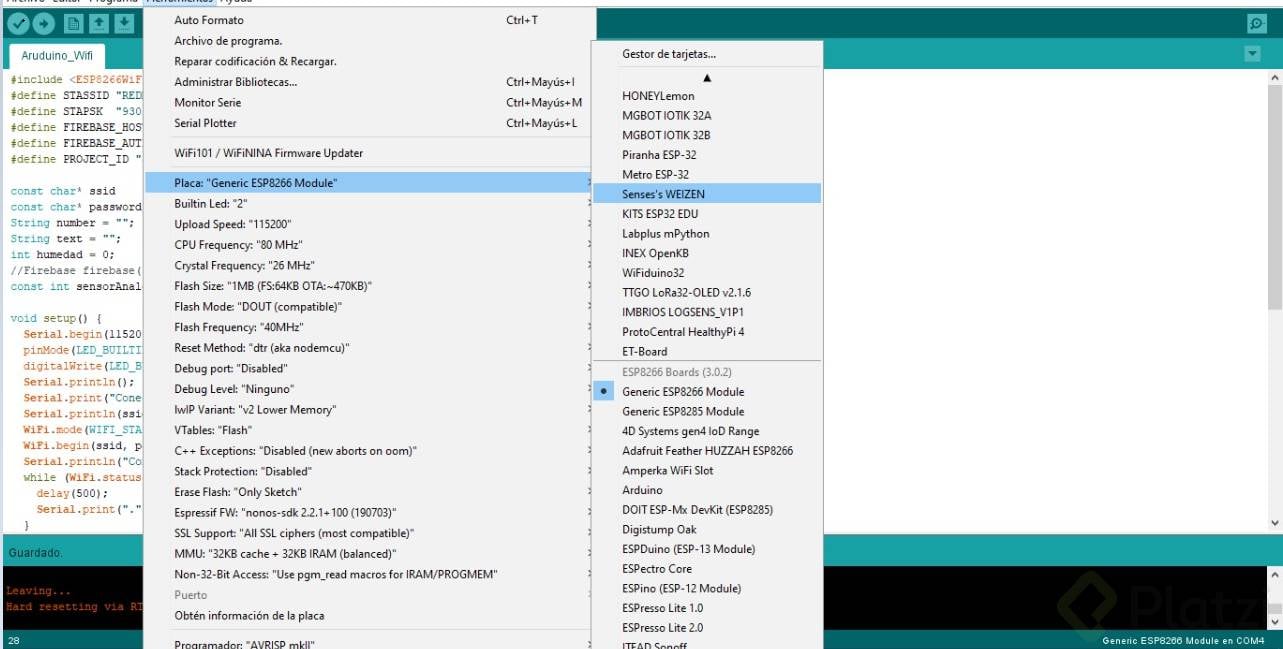Open Non-32-Bit Access option
The image size is (1283, 649).
[x=370, y=574]
